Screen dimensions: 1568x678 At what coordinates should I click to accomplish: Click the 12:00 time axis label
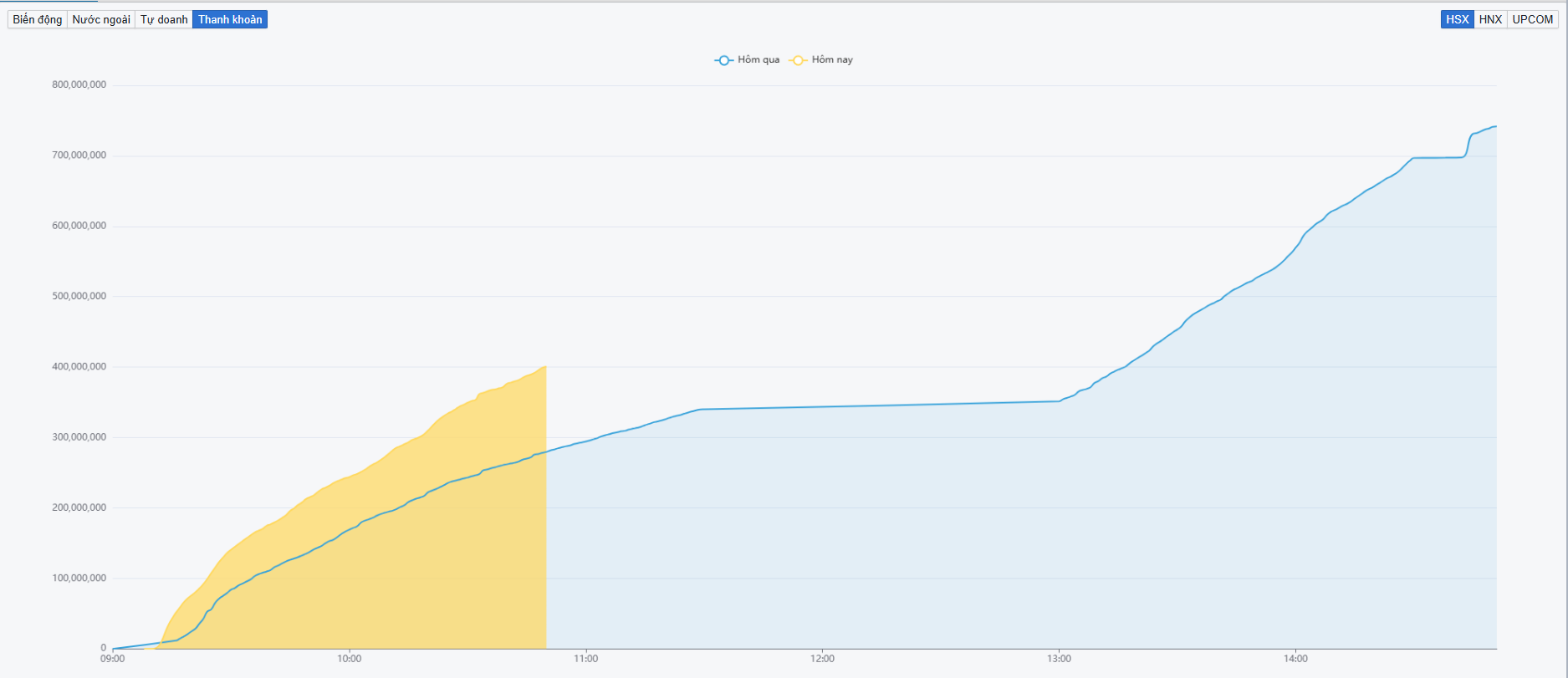(822, 659)
